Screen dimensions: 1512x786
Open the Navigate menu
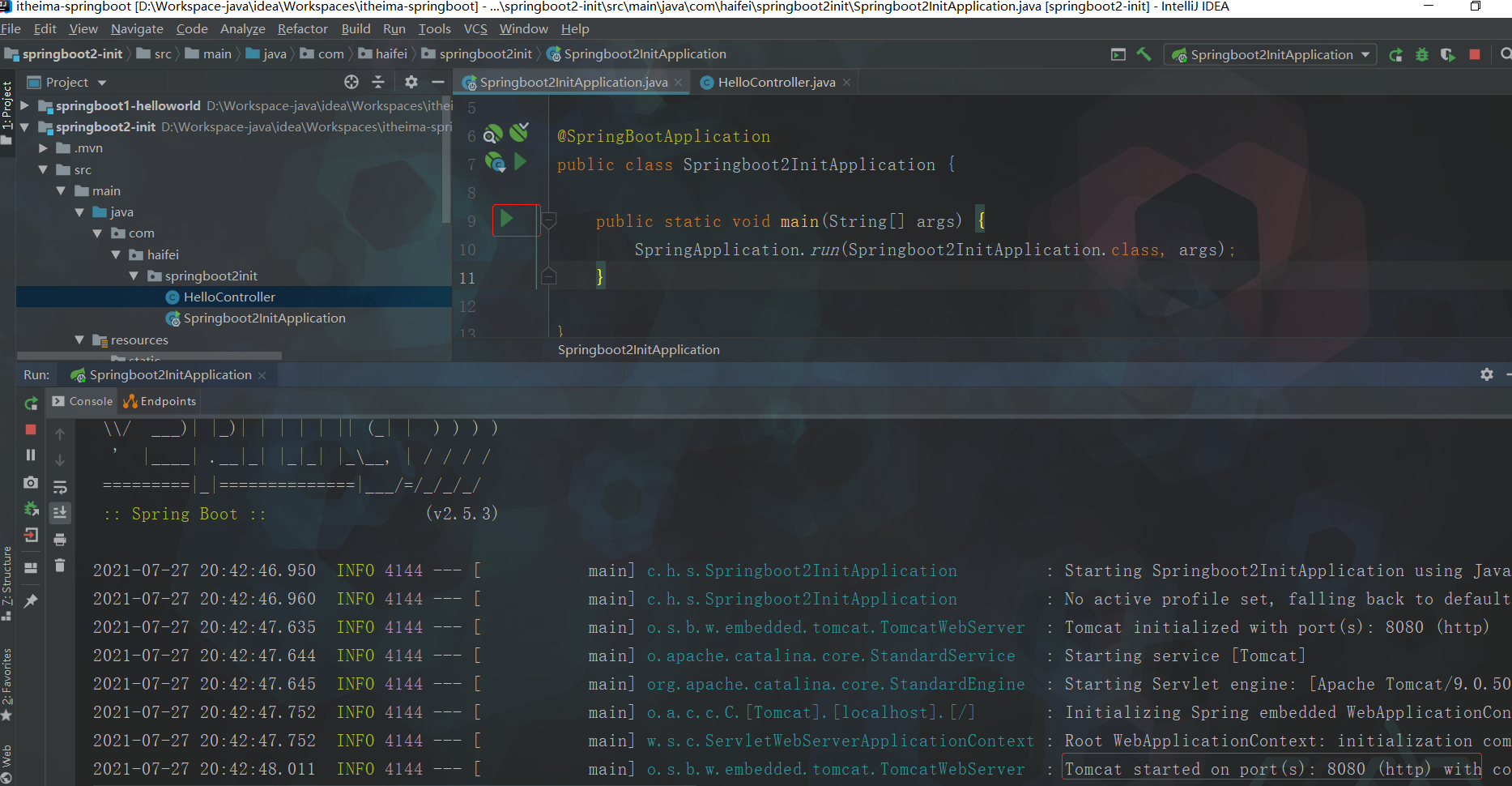(137, 29)
